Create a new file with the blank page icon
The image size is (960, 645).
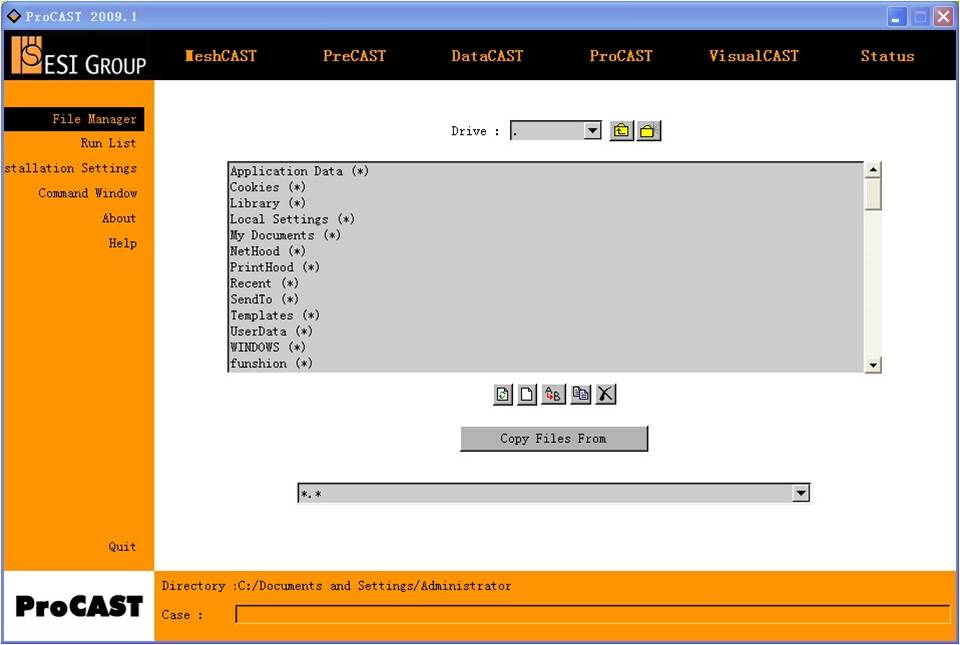coord(527,395)
